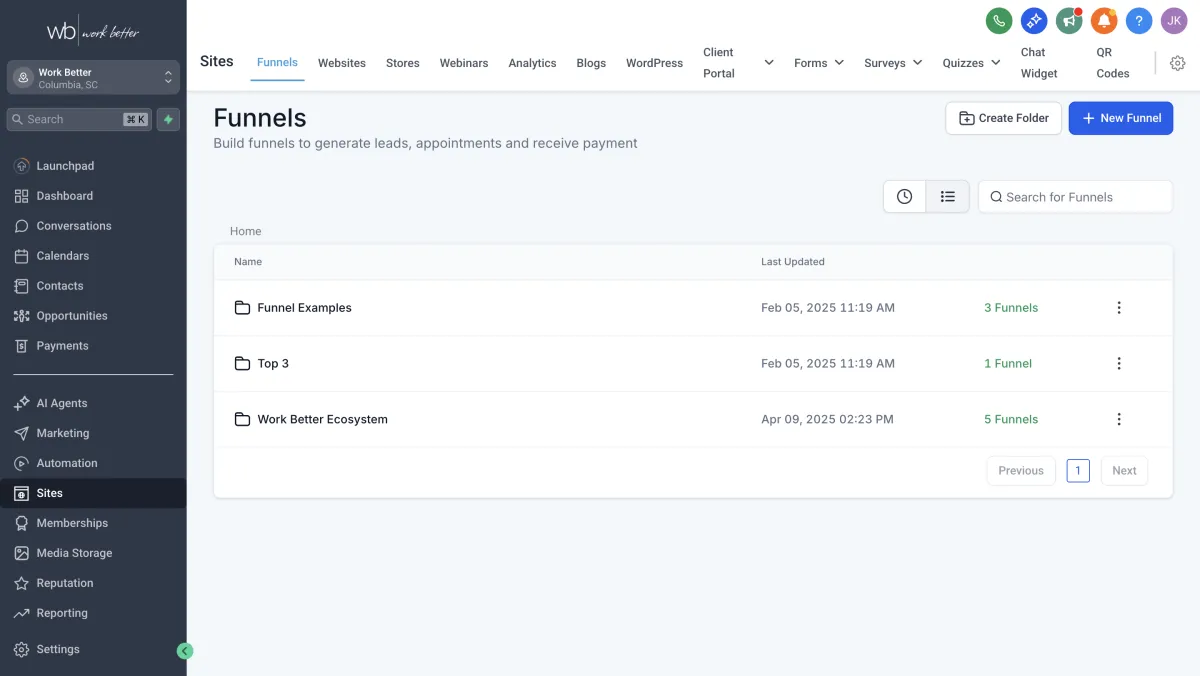
Task: Switch to the Websites tab
Action: point(342,63)
